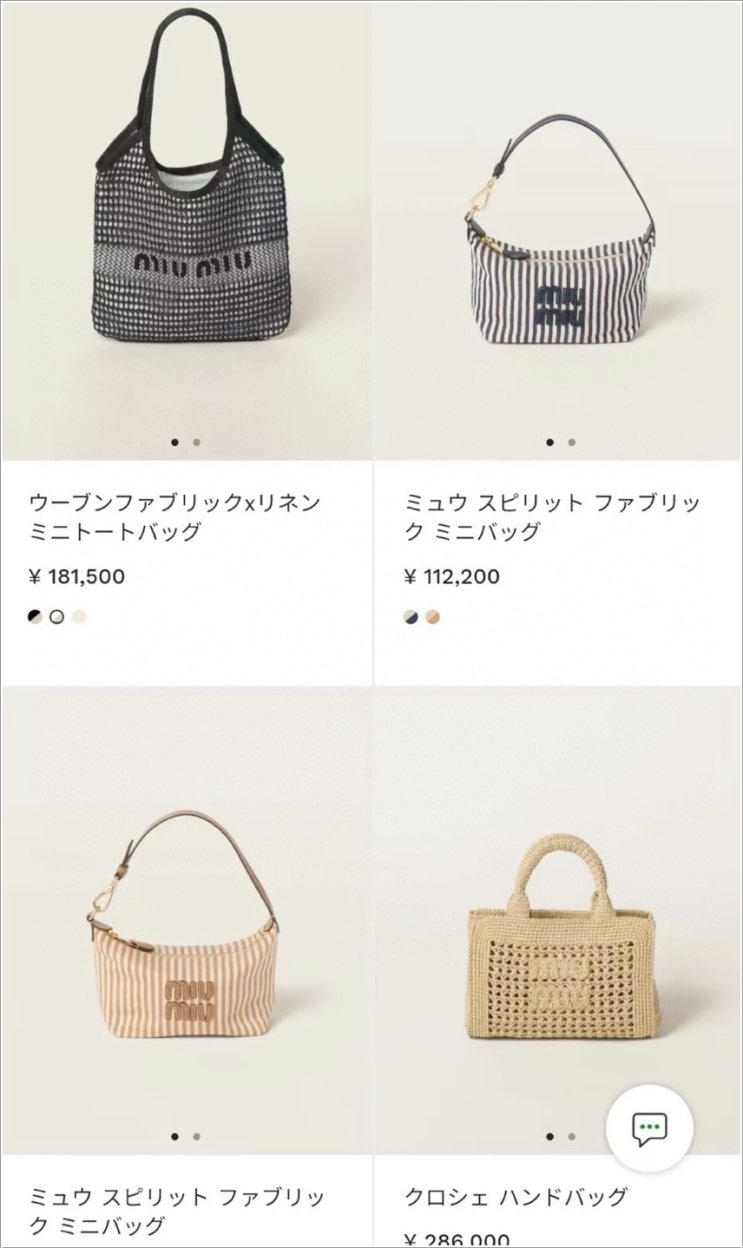Open the chat support bubble icon
This screenshot has width=743, height=1248.
[x=650, y=1129]
